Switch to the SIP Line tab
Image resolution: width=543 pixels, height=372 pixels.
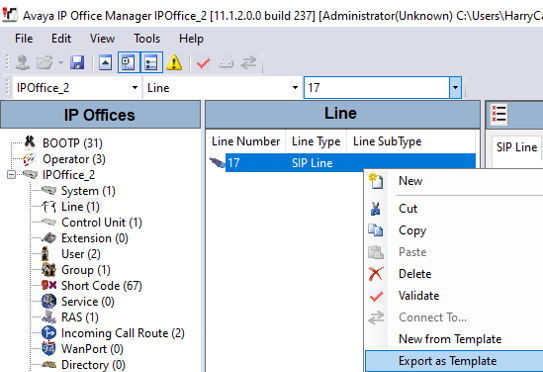516,147
